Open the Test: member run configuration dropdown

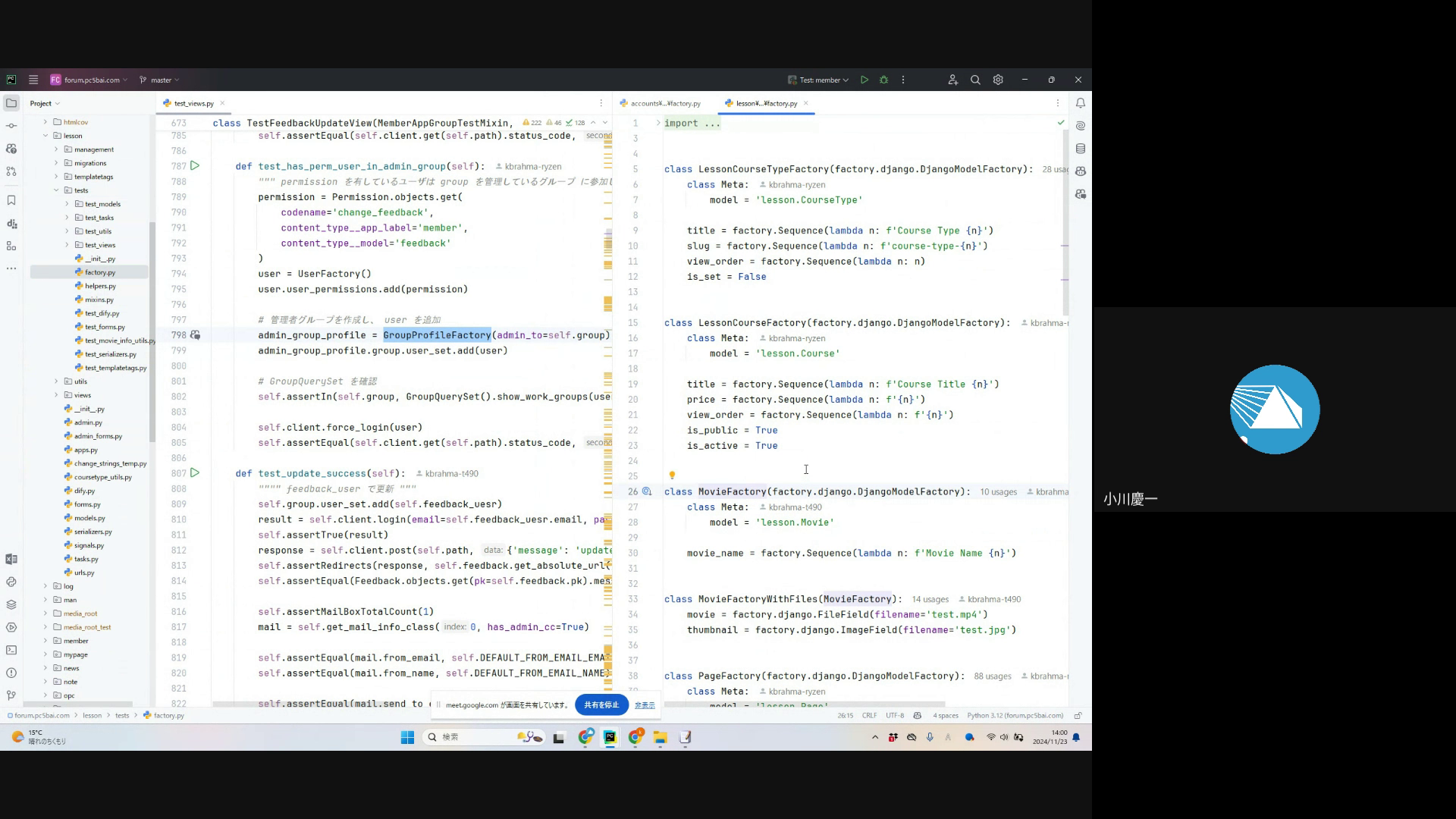818,80
